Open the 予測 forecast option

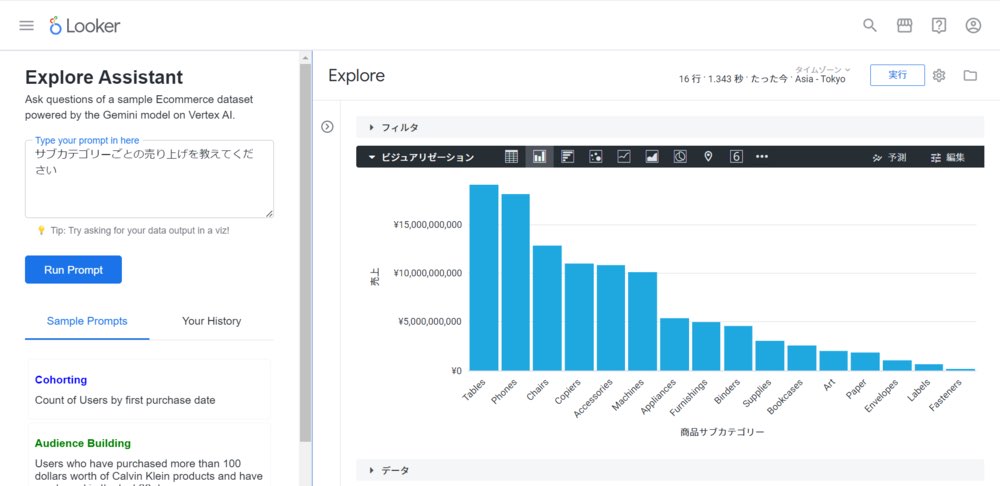click(889, 157)
